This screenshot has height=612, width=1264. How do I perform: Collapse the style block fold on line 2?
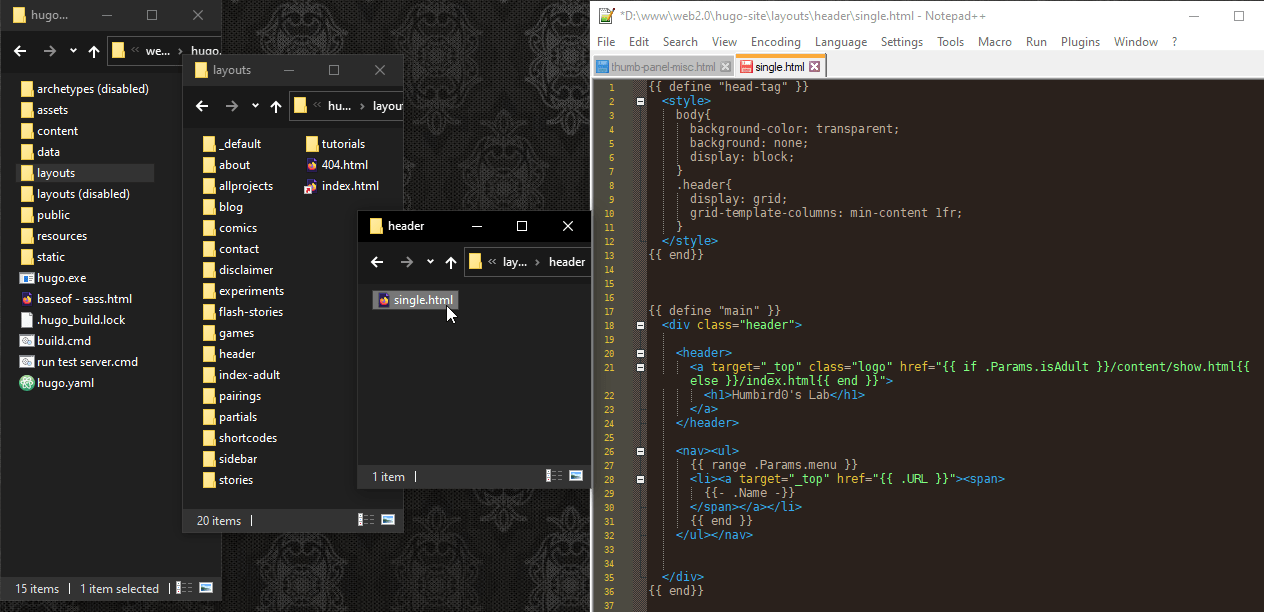(640, 101)
